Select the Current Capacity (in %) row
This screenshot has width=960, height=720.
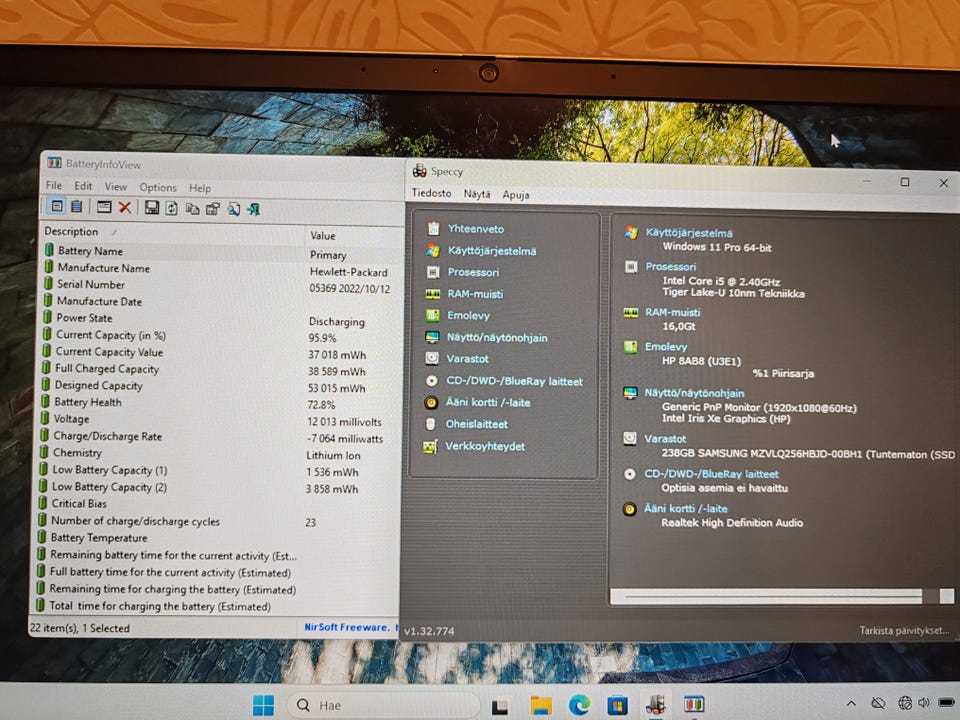[219, 336]
